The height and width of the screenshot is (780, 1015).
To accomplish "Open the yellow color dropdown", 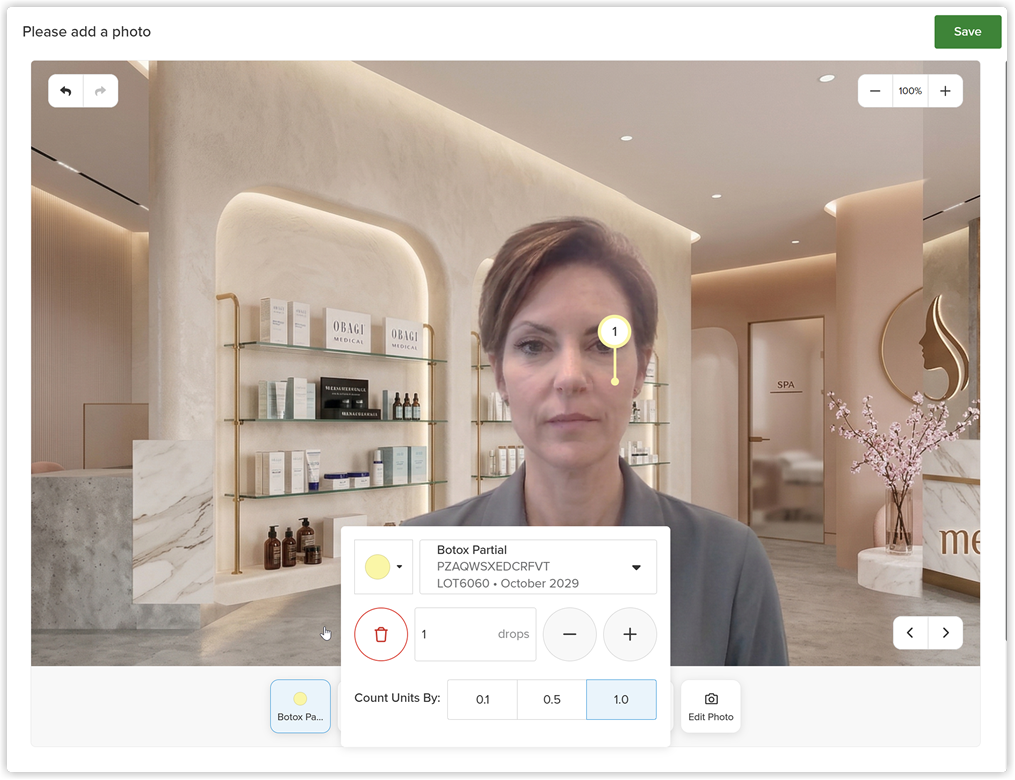I will (383, 566).
